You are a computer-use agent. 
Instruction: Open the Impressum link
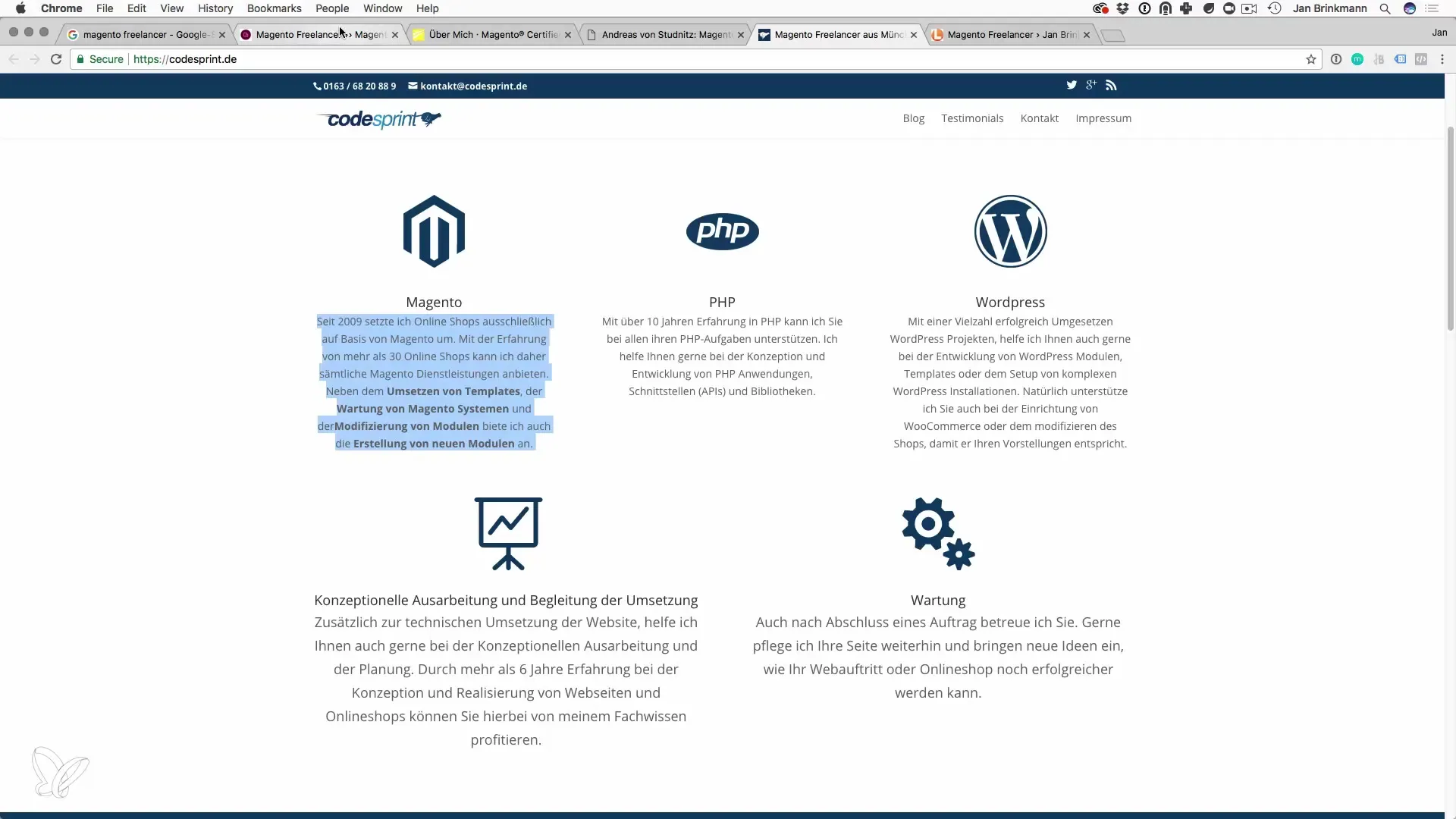1103,118
